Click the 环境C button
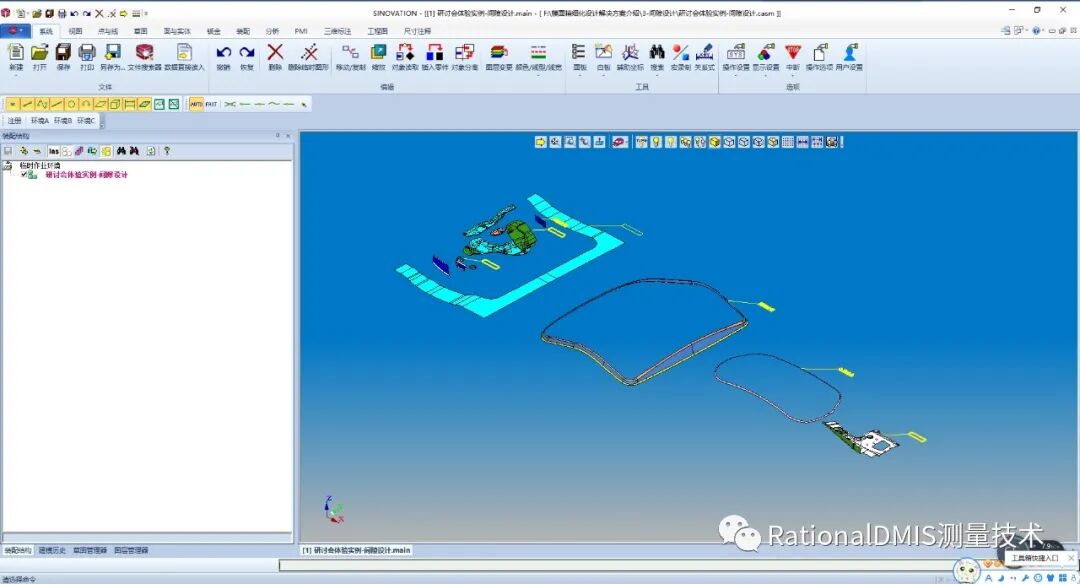This screenshot has height=584, width=1080. point(86,121)
